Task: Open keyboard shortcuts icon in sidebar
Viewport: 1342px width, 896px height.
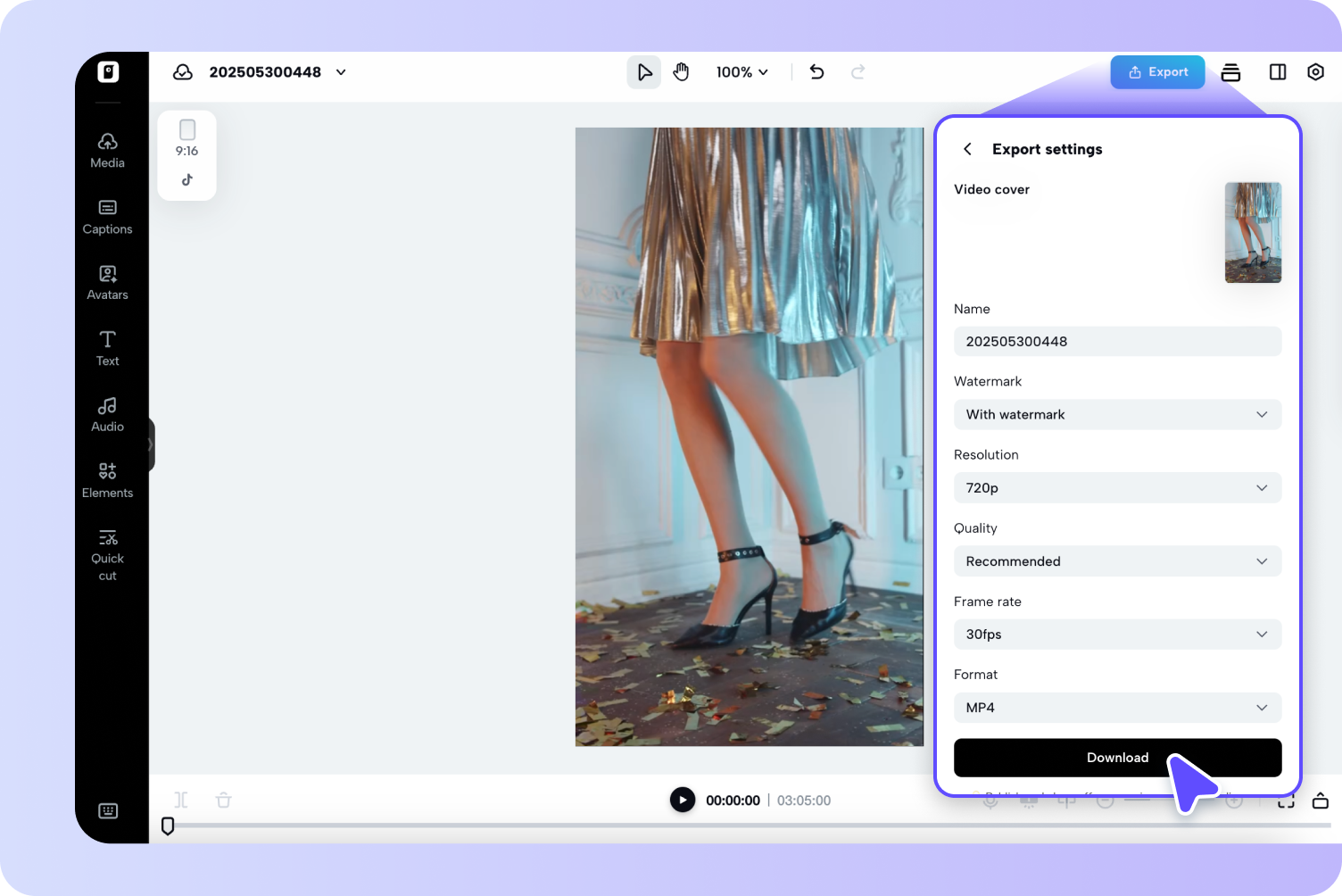Action: (108, 810)
